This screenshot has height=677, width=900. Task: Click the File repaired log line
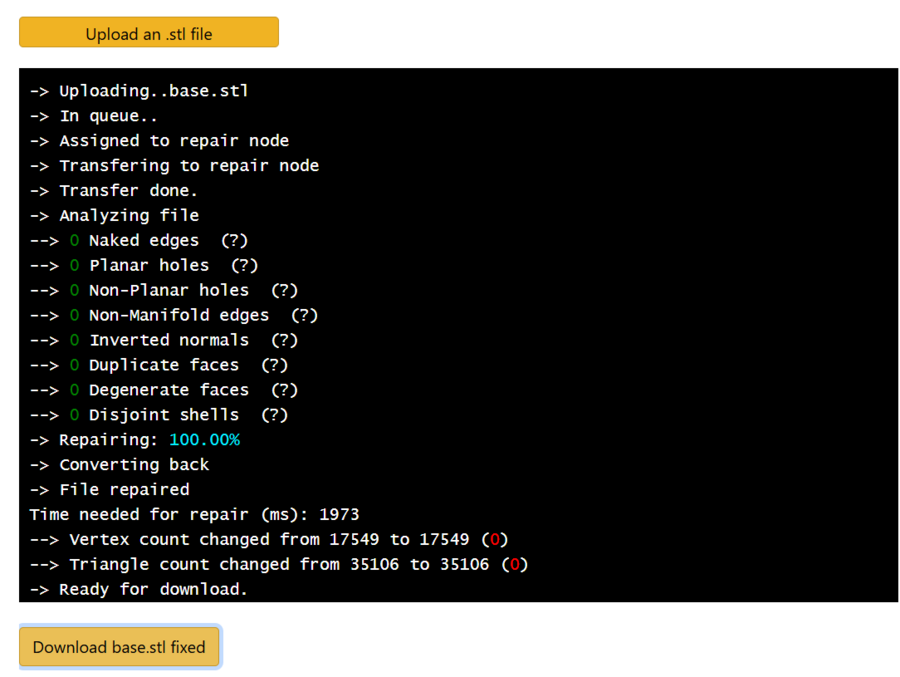click(x=109, y=489)
